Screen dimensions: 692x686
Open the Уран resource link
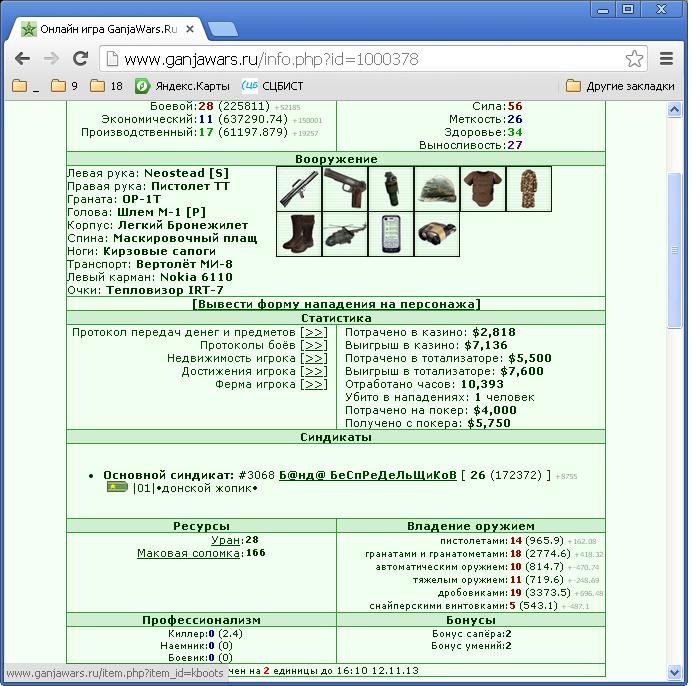click(x=226, y=540)
